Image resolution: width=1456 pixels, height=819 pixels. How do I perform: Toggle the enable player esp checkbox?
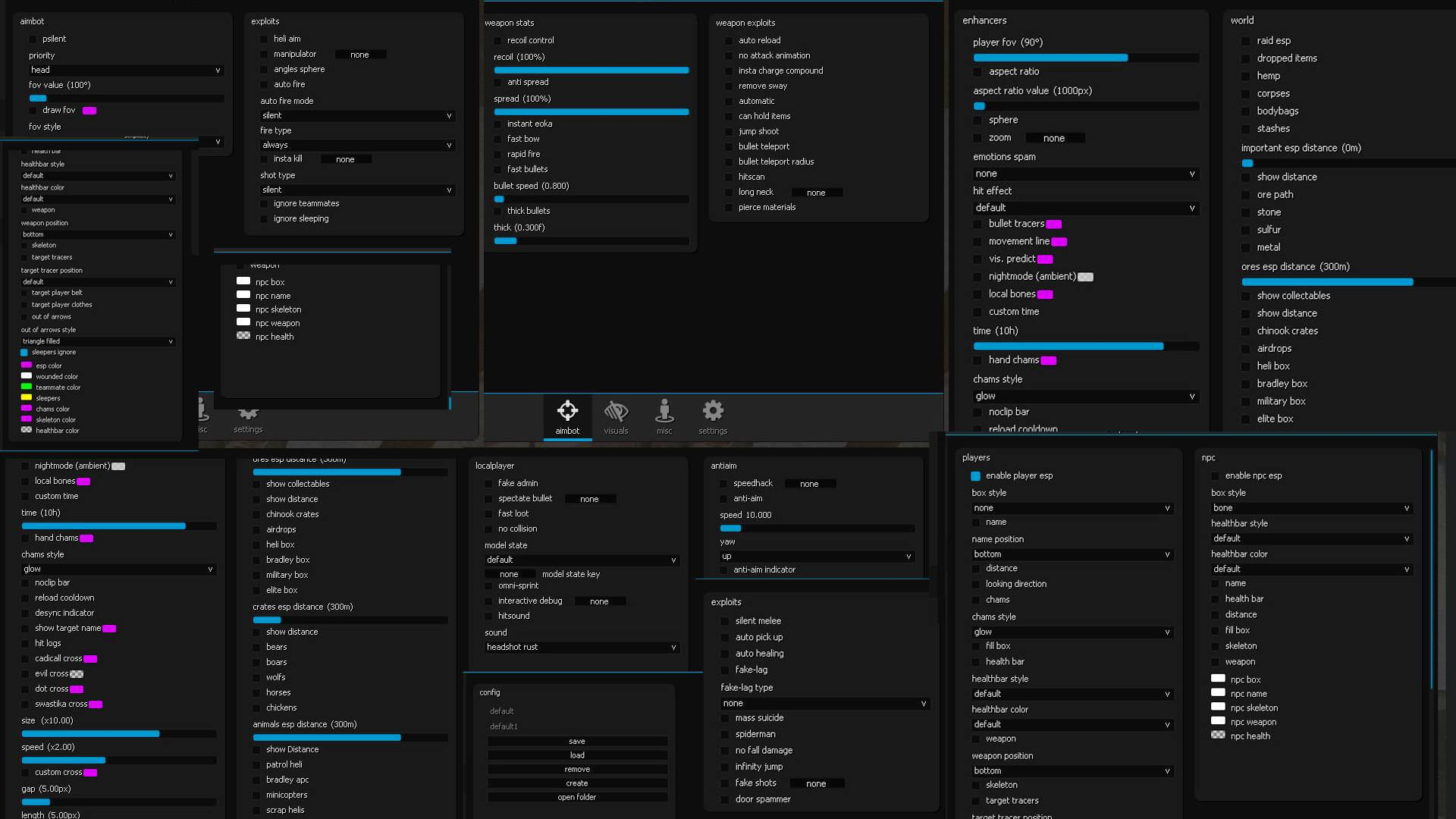point(976,476)
